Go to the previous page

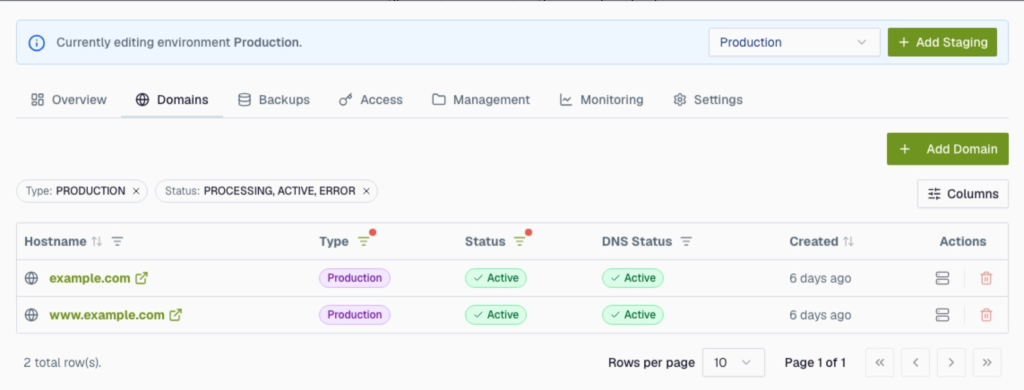tap(916, 363)
